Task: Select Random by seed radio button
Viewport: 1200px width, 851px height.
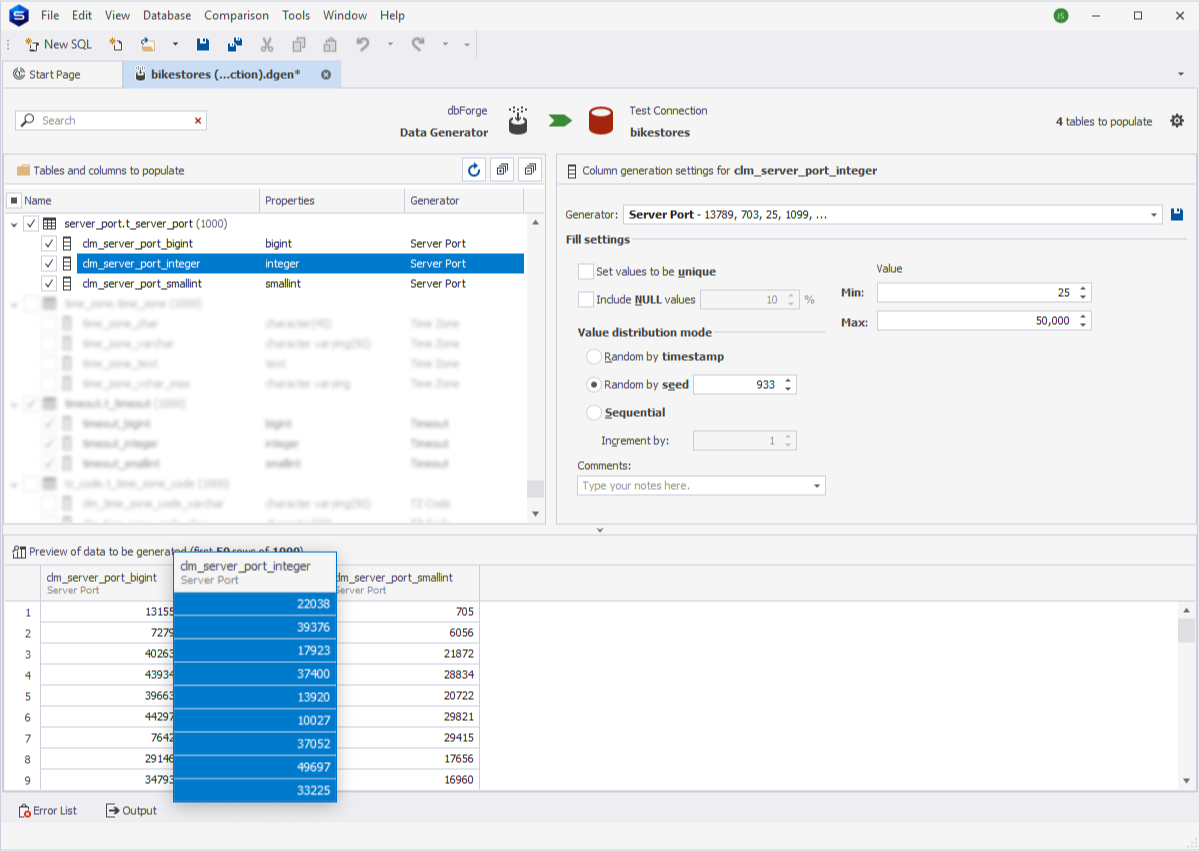Action: pyautogui.click(x=594, y=385)
